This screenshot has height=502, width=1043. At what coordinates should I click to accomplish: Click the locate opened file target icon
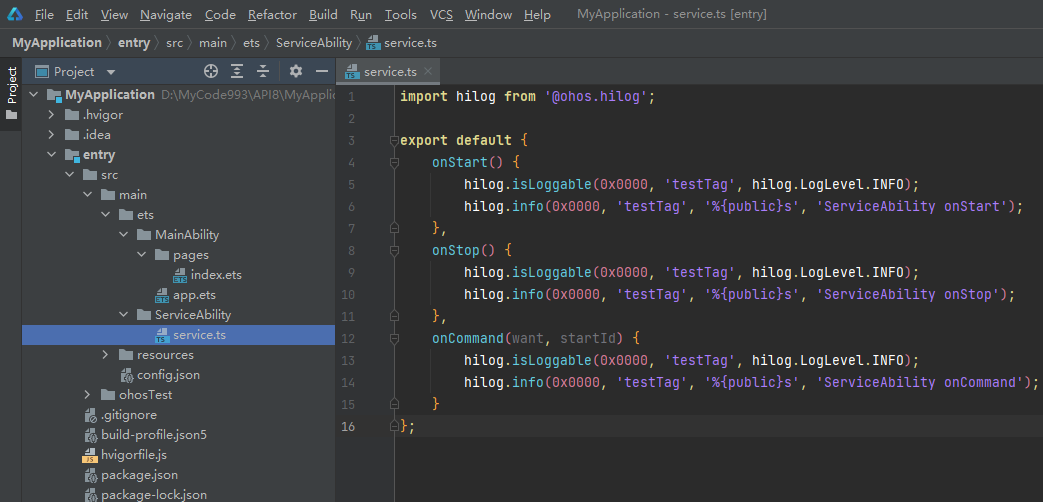(x=210, y=72)
